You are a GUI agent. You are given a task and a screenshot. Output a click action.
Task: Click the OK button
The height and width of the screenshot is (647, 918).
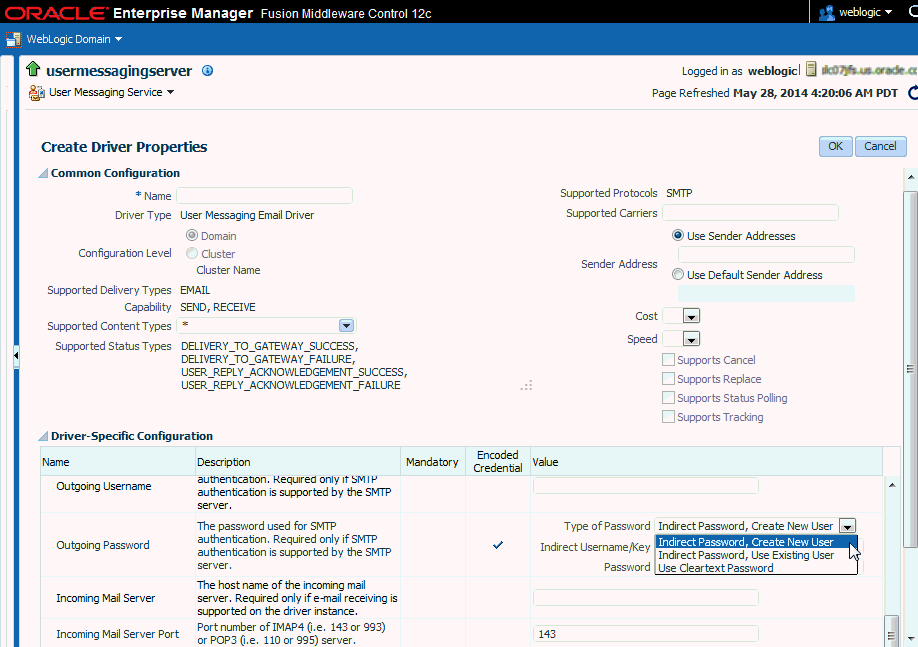[835, 146]
